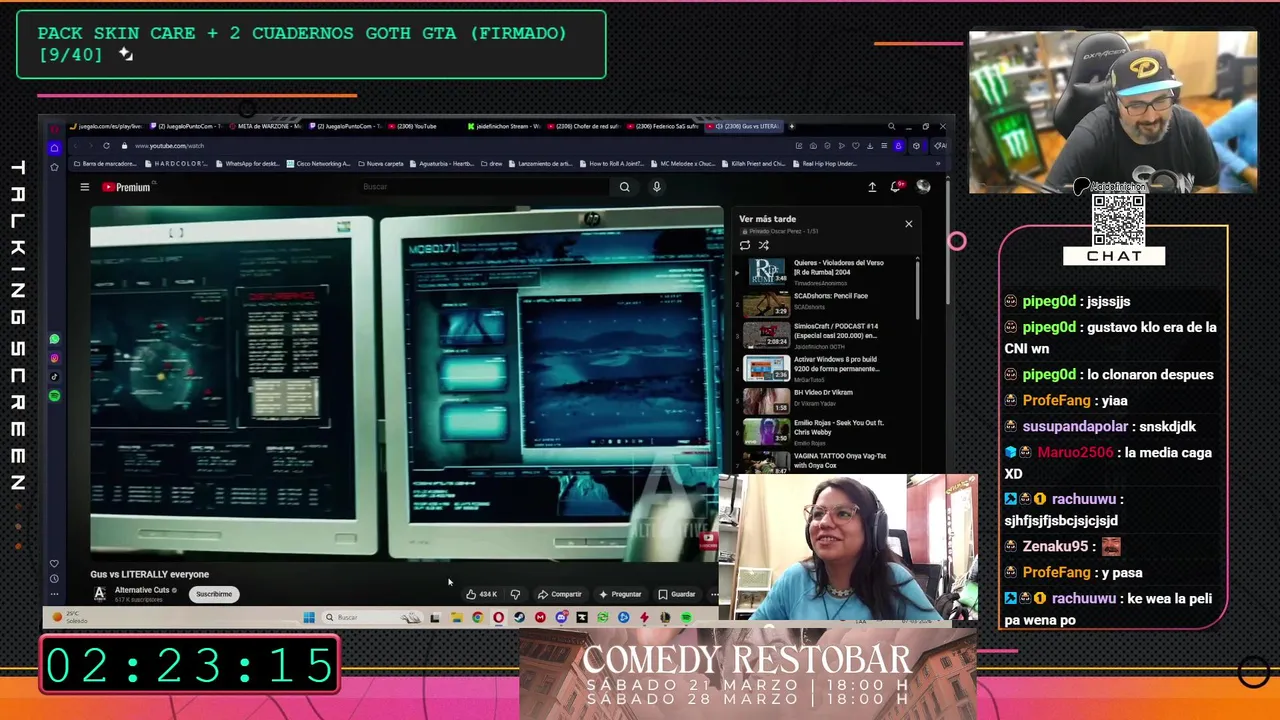Toggle playlist shuffle in Ver más tarde

(x=763, y=245)
